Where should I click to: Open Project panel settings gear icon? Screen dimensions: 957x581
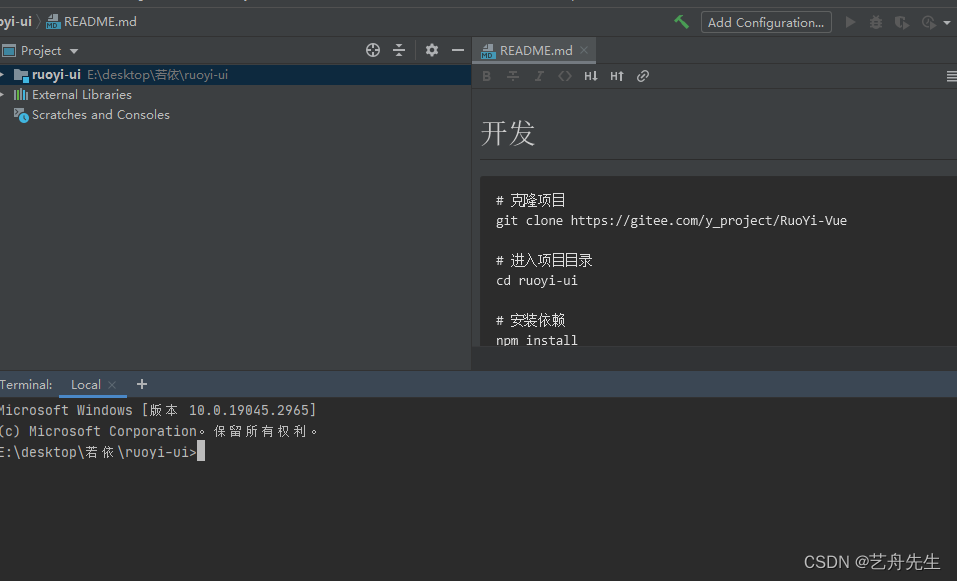click(x=432, y=50)
